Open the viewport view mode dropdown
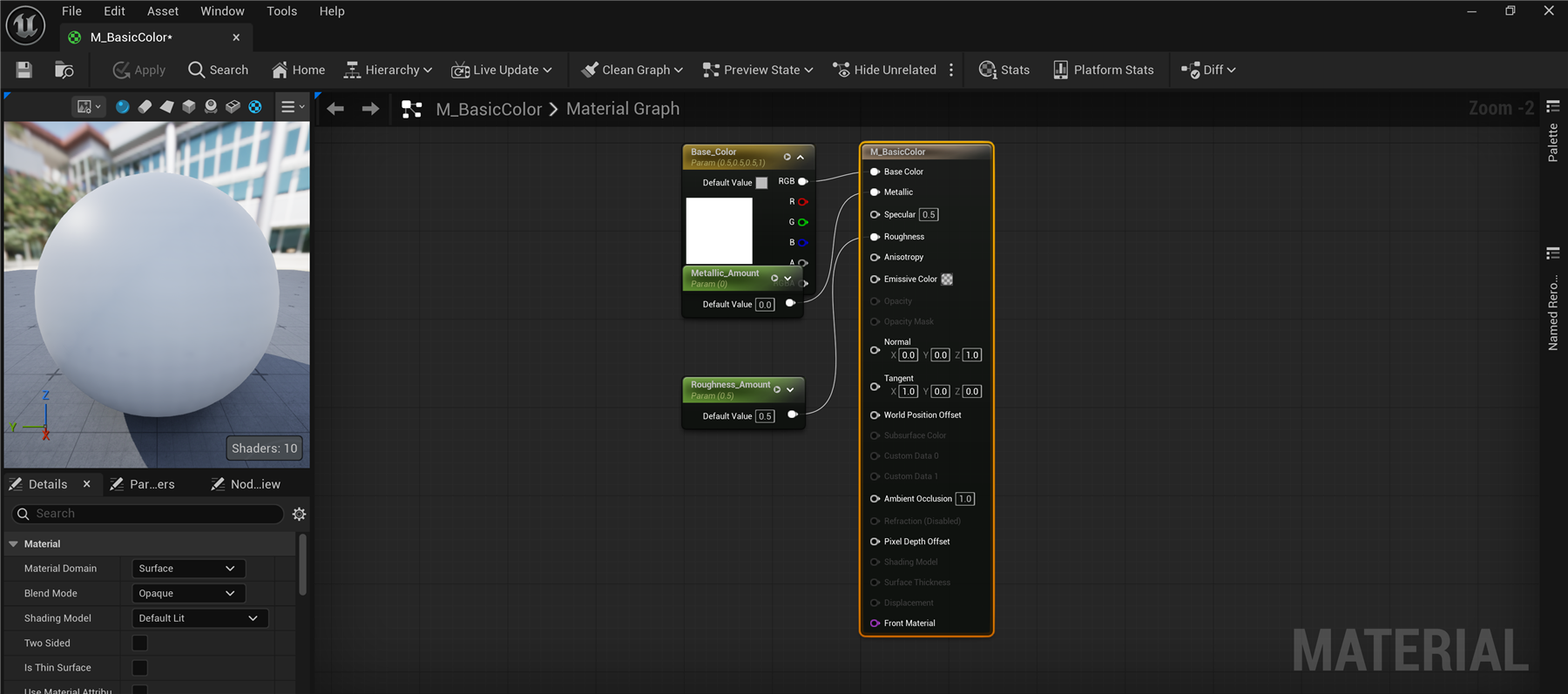Image resolution: width=1568 pixels, height=694 pixels. (x=89, y=106)
